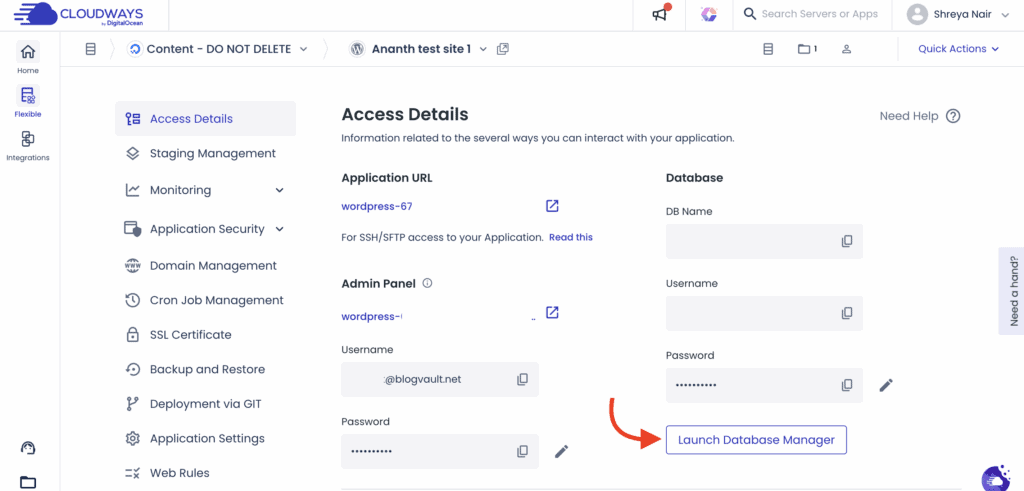1024x491 pixels.
Task: Click the folder icon at bottom of left rail
Action: tap(27, 483)
